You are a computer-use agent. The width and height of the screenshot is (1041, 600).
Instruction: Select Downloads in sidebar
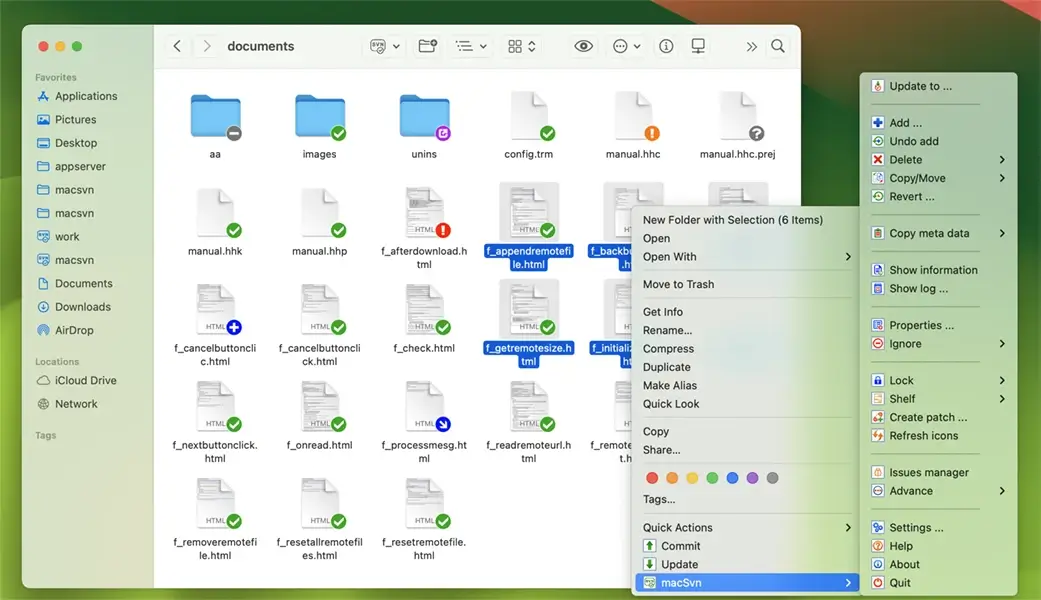(x=74, y=307)
